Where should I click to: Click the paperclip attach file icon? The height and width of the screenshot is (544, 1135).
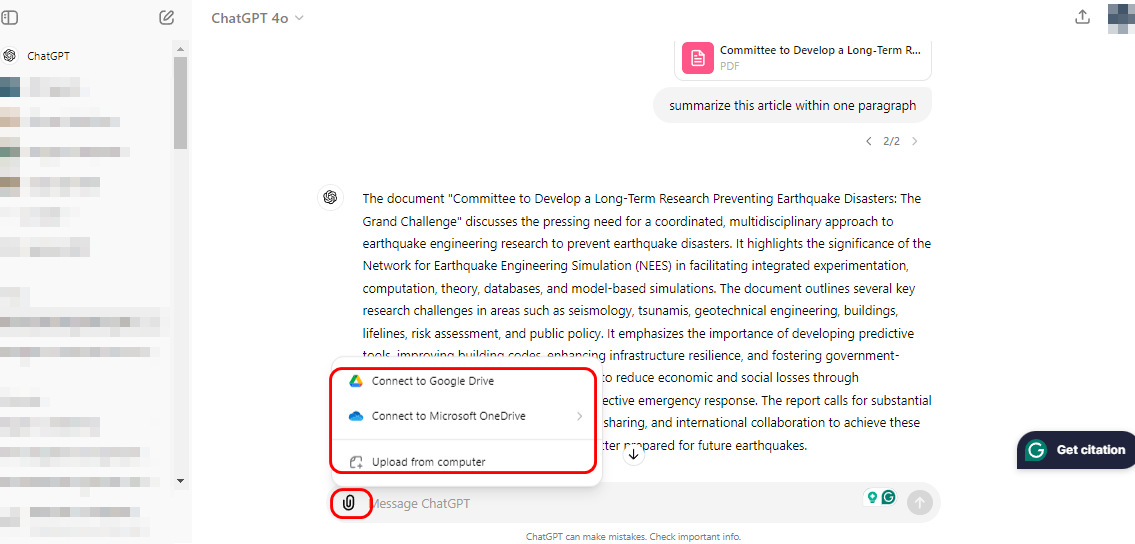(348, 503)
